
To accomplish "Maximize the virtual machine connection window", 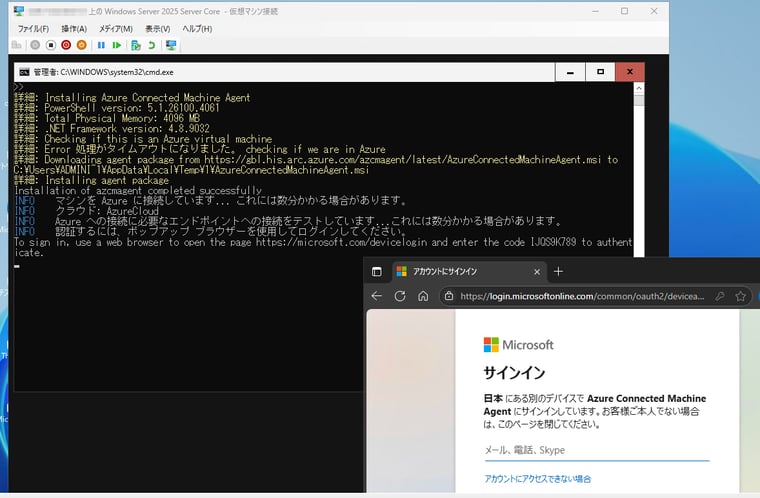I will (x=624, y=11).
